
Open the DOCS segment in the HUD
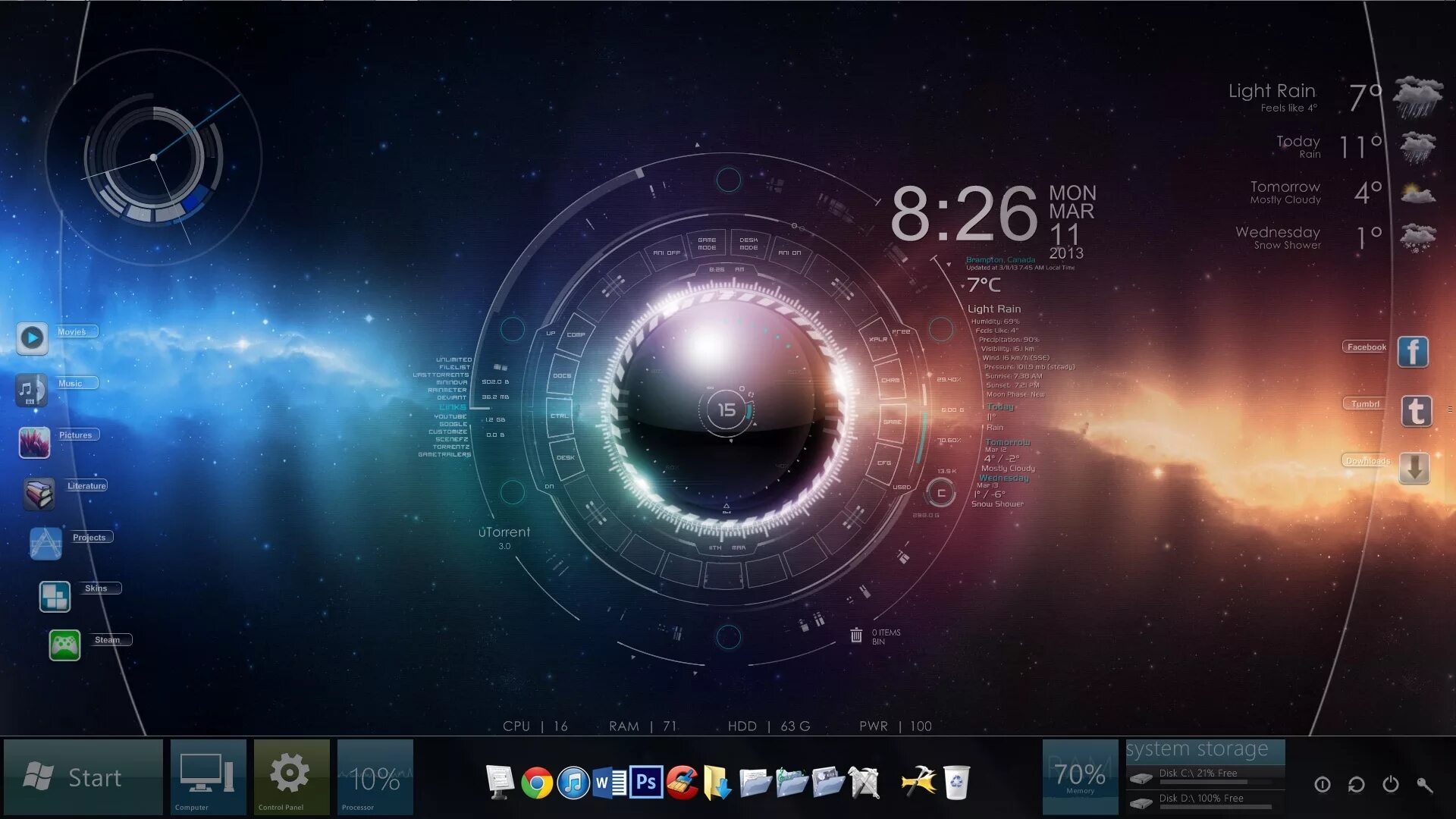pyautogui.click(x=562, y=375)
